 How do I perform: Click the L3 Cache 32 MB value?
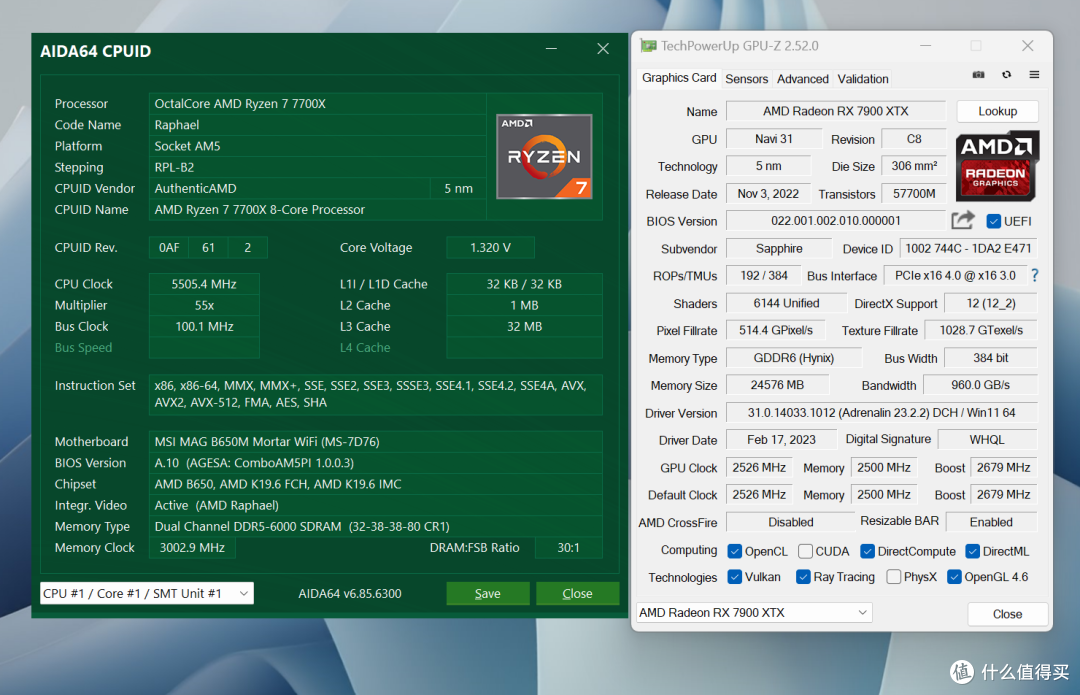tap(524, 326)
